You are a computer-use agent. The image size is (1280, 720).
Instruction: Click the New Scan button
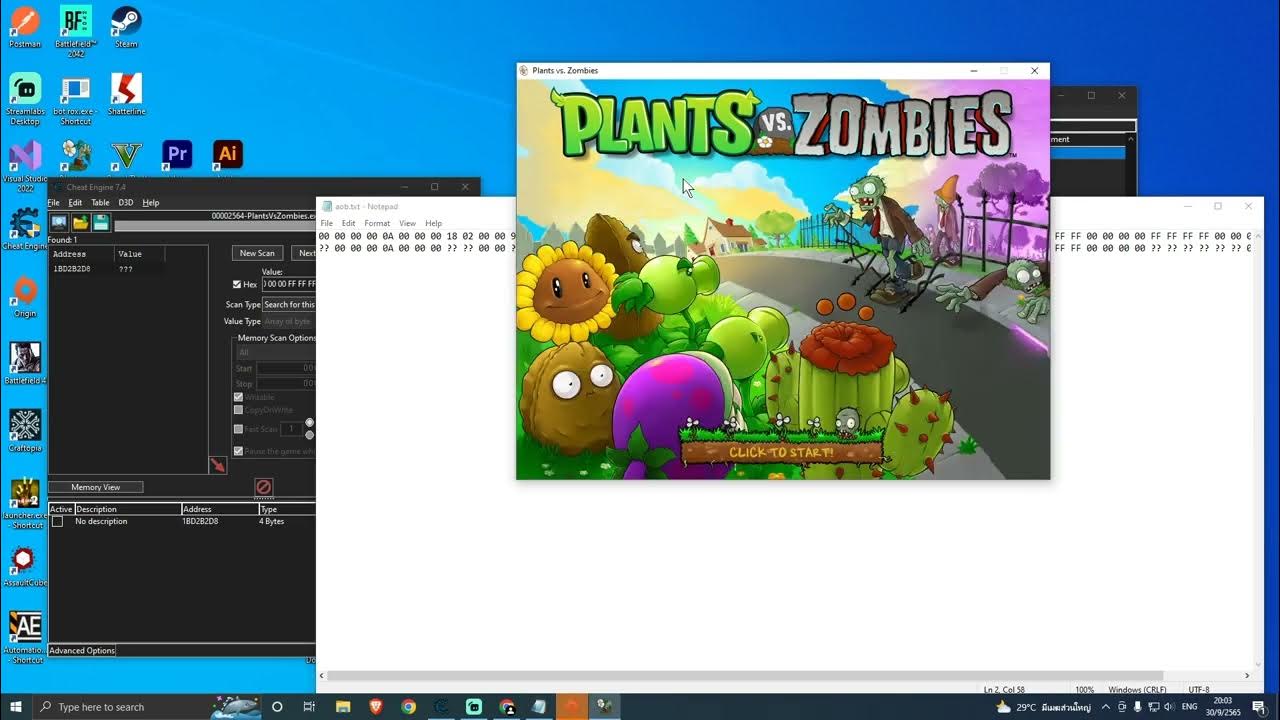(x=257, y=253)
